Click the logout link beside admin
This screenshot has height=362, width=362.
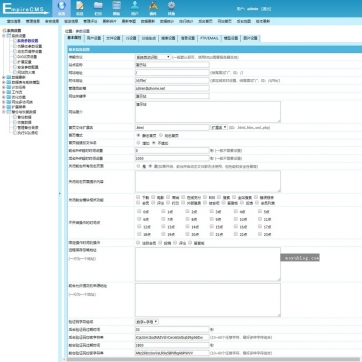click(266, 9)
